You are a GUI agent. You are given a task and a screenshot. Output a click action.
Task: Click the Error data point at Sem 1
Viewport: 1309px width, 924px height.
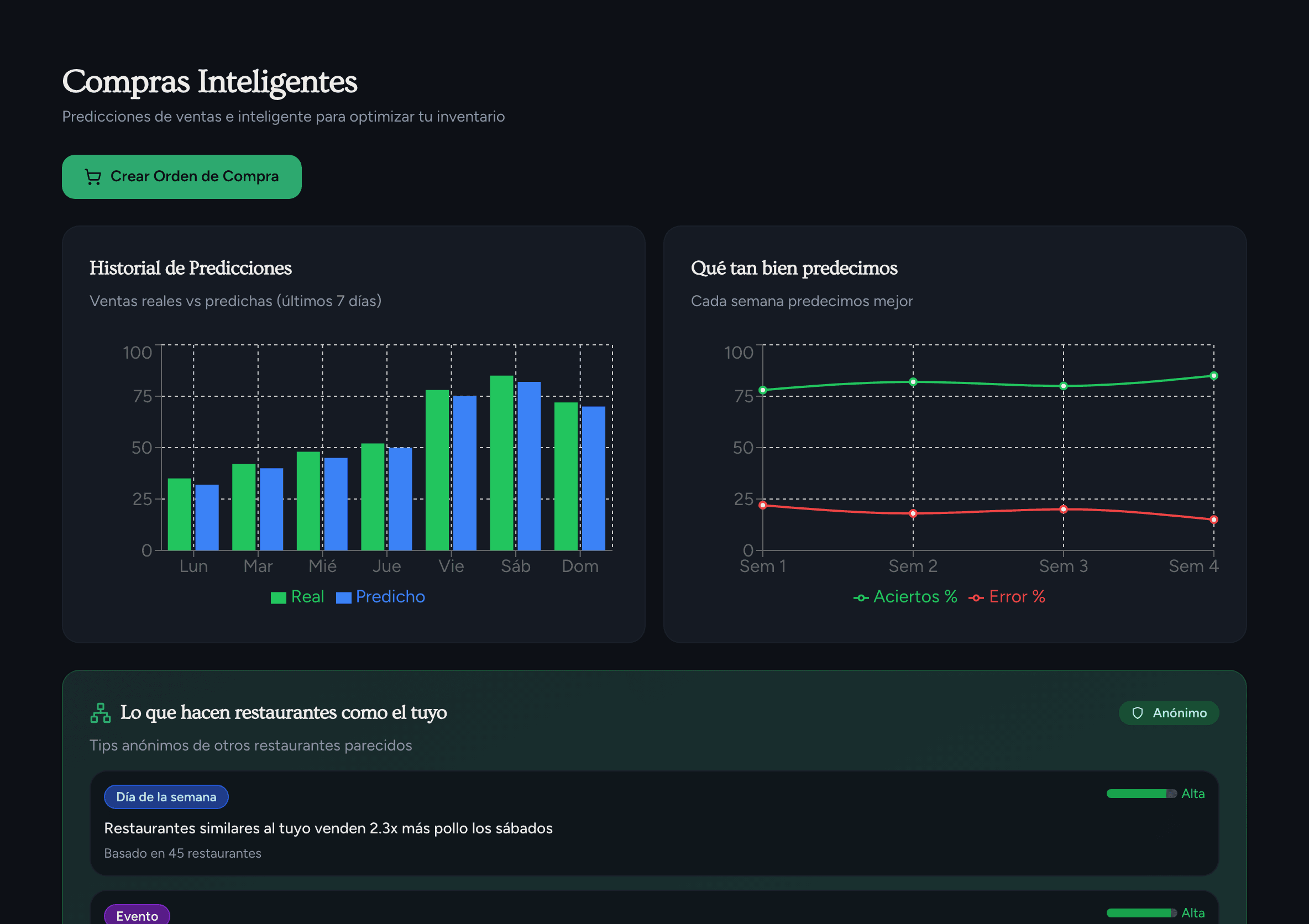click(x=763, y=505)
